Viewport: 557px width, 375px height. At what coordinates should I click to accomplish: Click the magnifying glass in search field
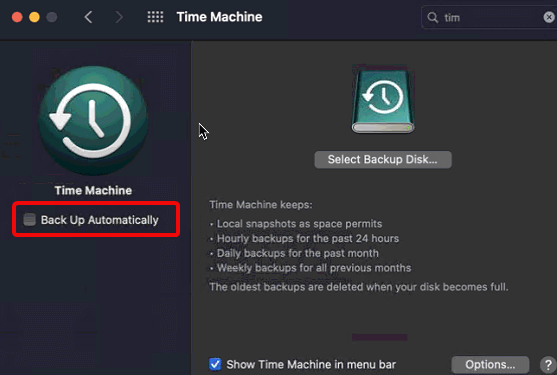pos(432,17)
